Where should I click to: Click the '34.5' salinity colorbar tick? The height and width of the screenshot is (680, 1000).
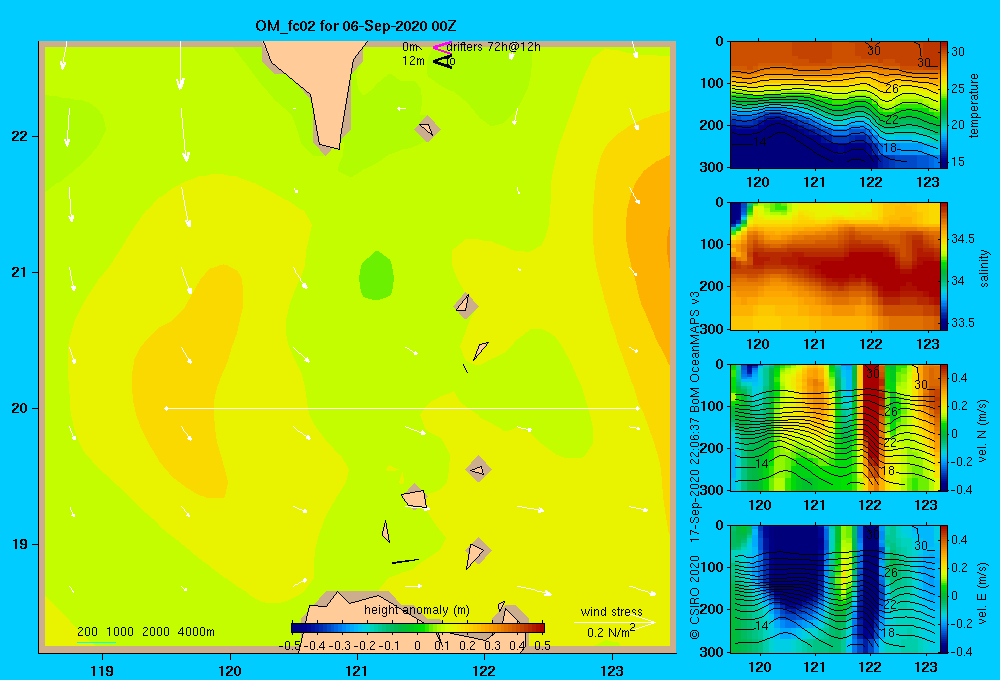pos(962,239)
